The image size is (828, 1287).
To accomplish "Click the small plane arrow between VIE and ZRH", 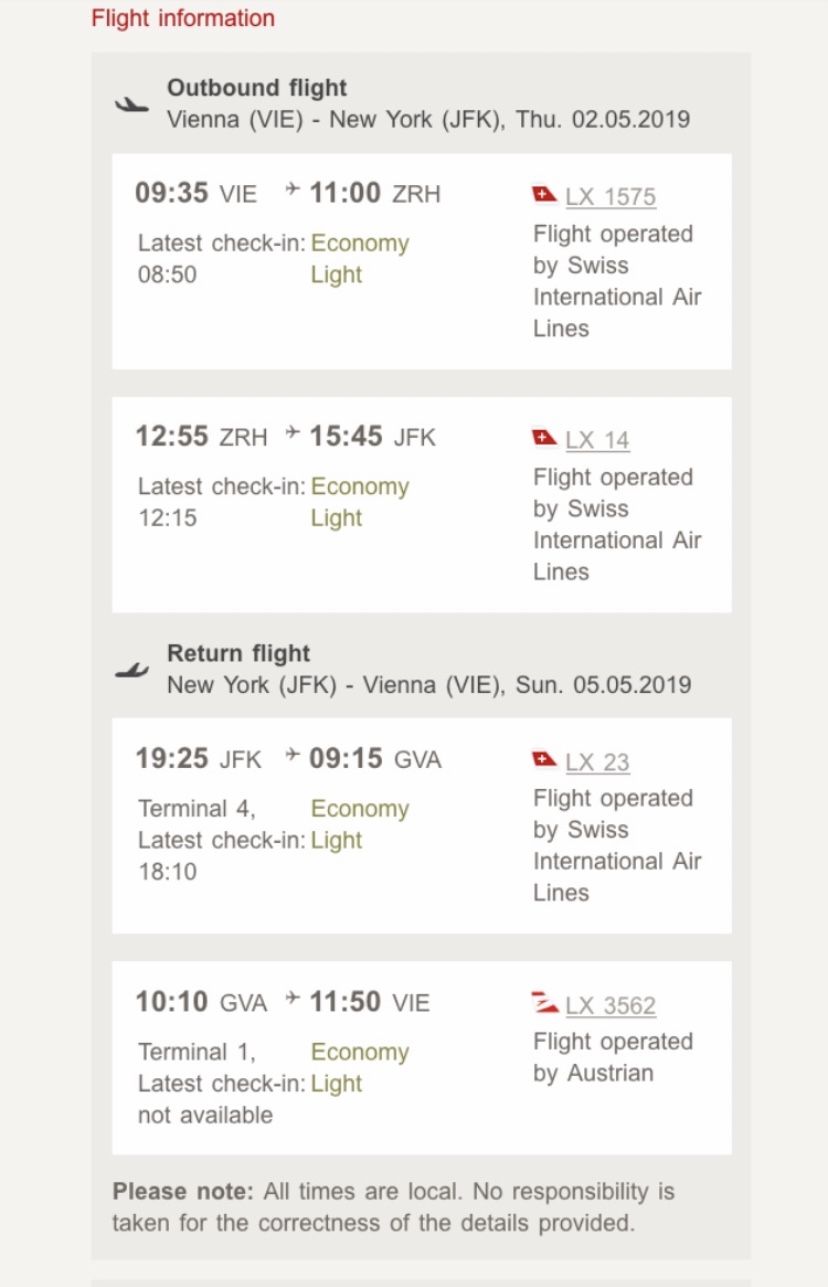I will tap(293, 189).
